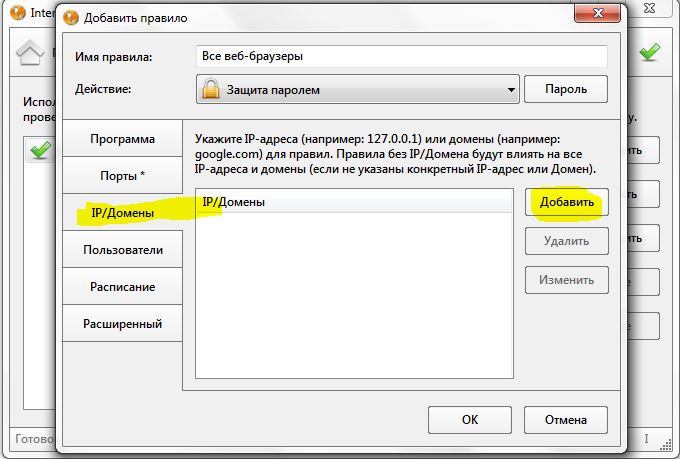This screenshot has width=680, height=459.
Task: Click the Удалить button
Action: [567, 240]
